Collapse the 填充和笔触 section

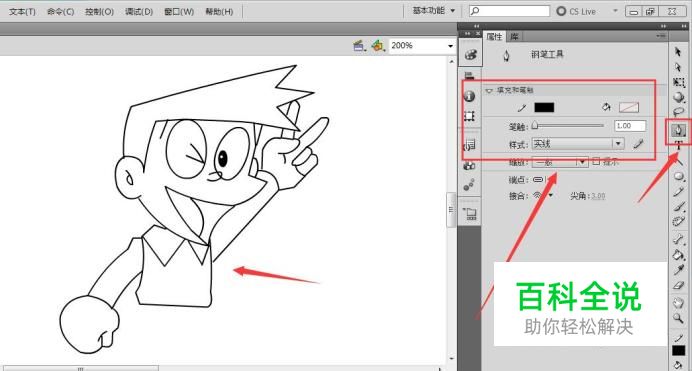click(x=489, y=90)
